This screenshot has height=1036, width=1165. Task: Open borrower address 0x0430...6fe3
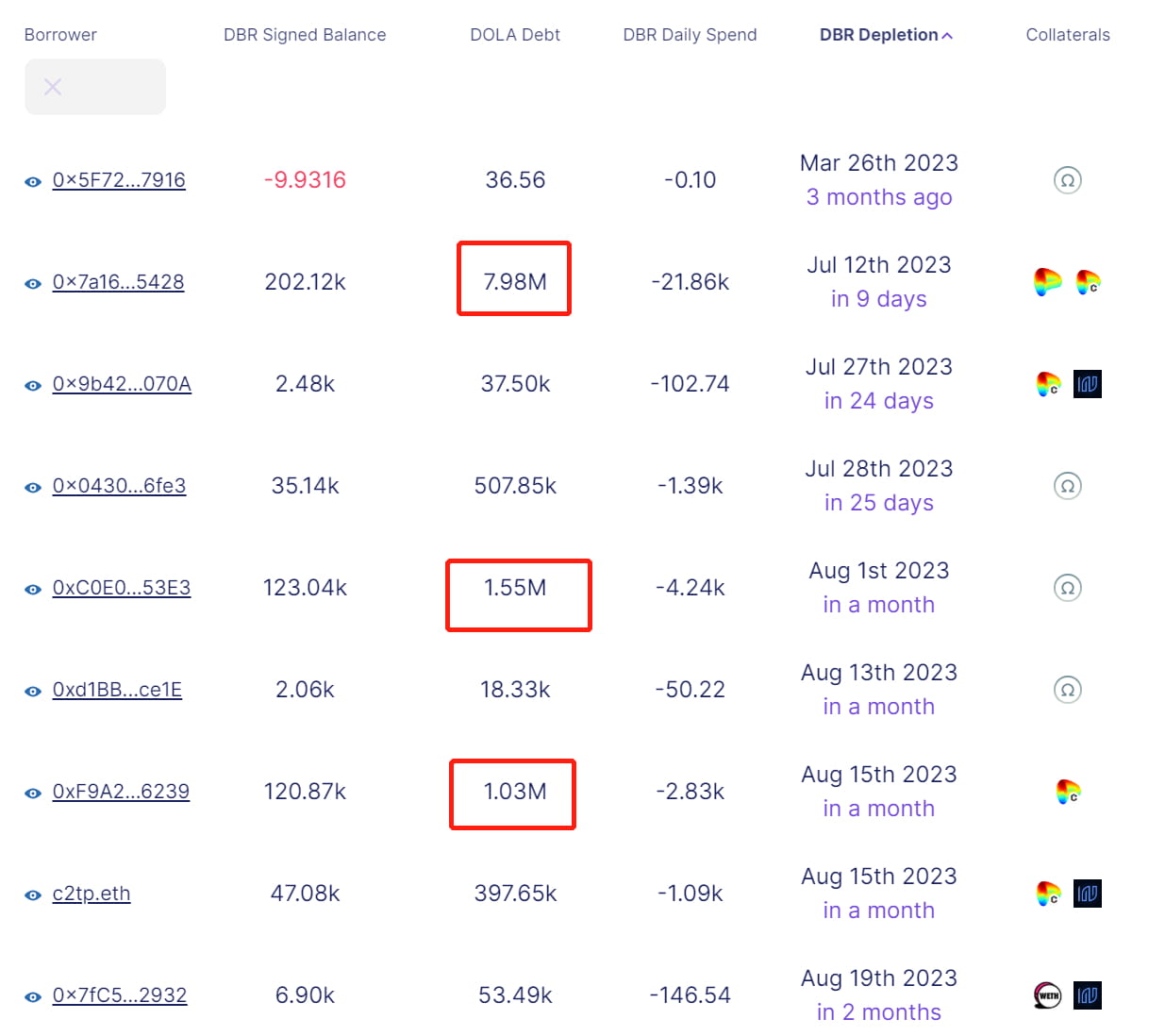coord(119,486)
